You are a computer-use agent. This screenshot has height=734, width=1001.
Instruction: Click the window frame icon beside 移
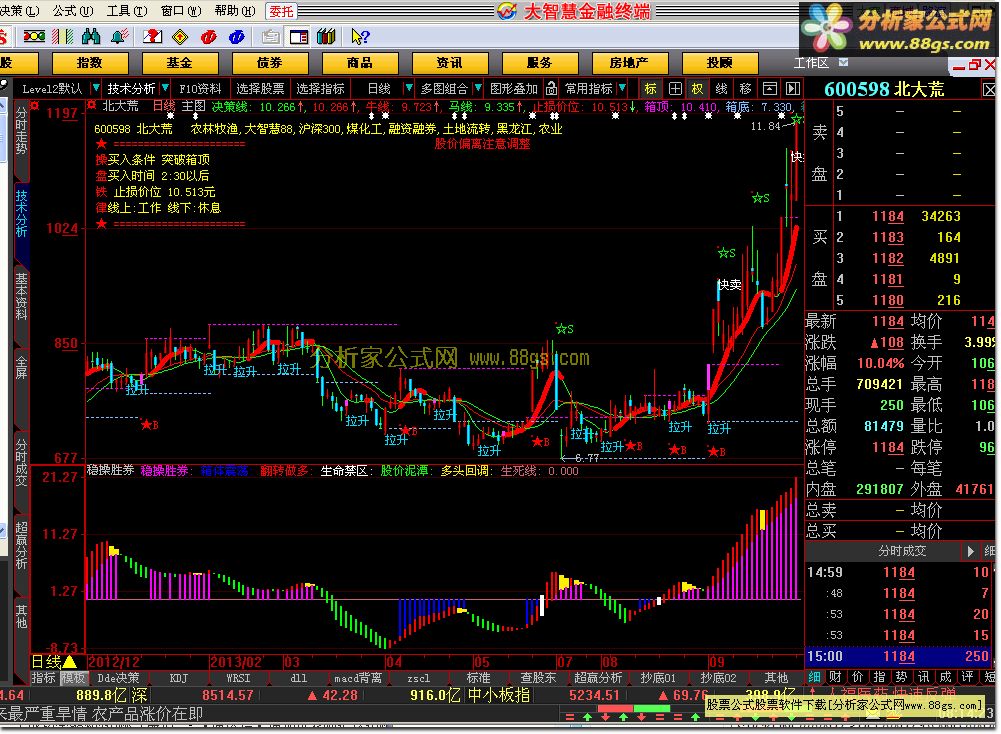770,88
